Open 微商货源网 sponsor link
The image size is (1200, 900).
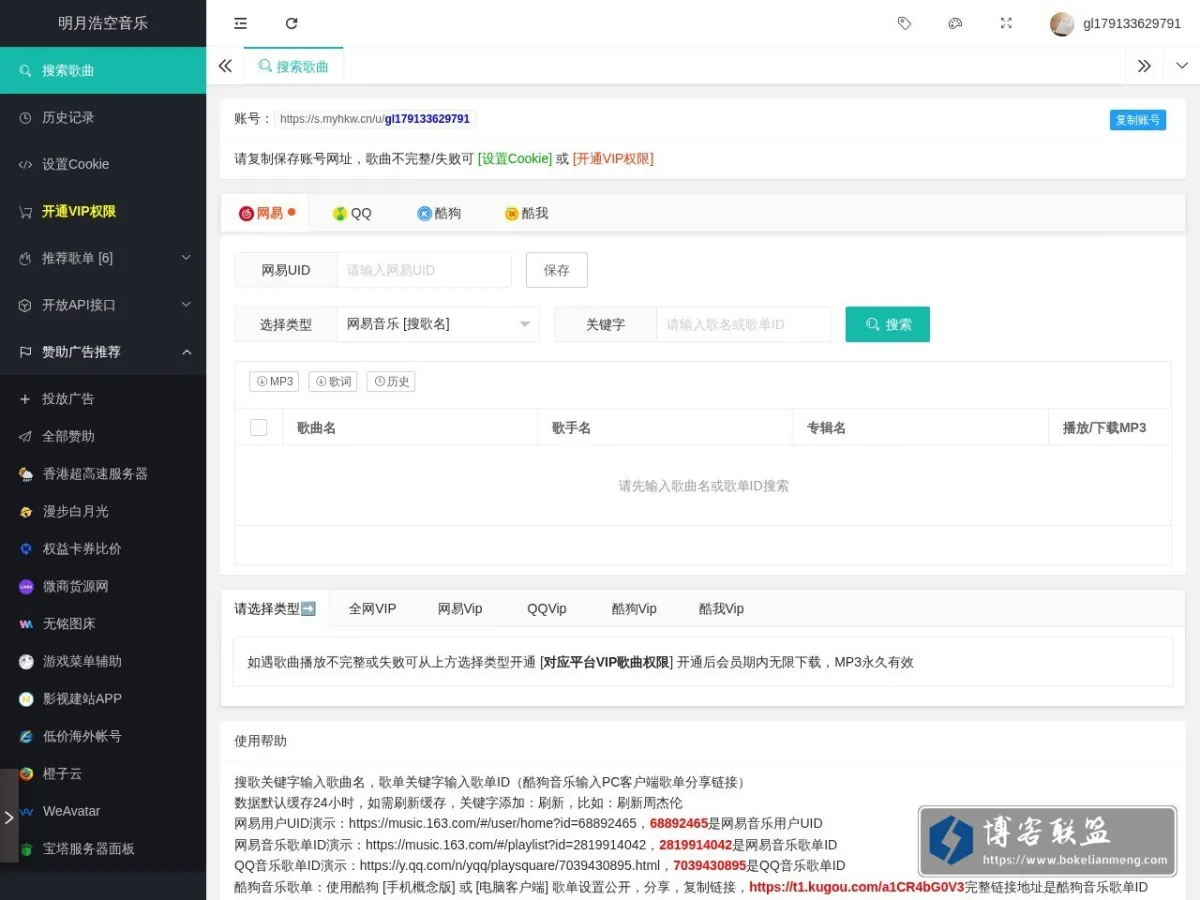pyautogui.click(x=103, y=586)
